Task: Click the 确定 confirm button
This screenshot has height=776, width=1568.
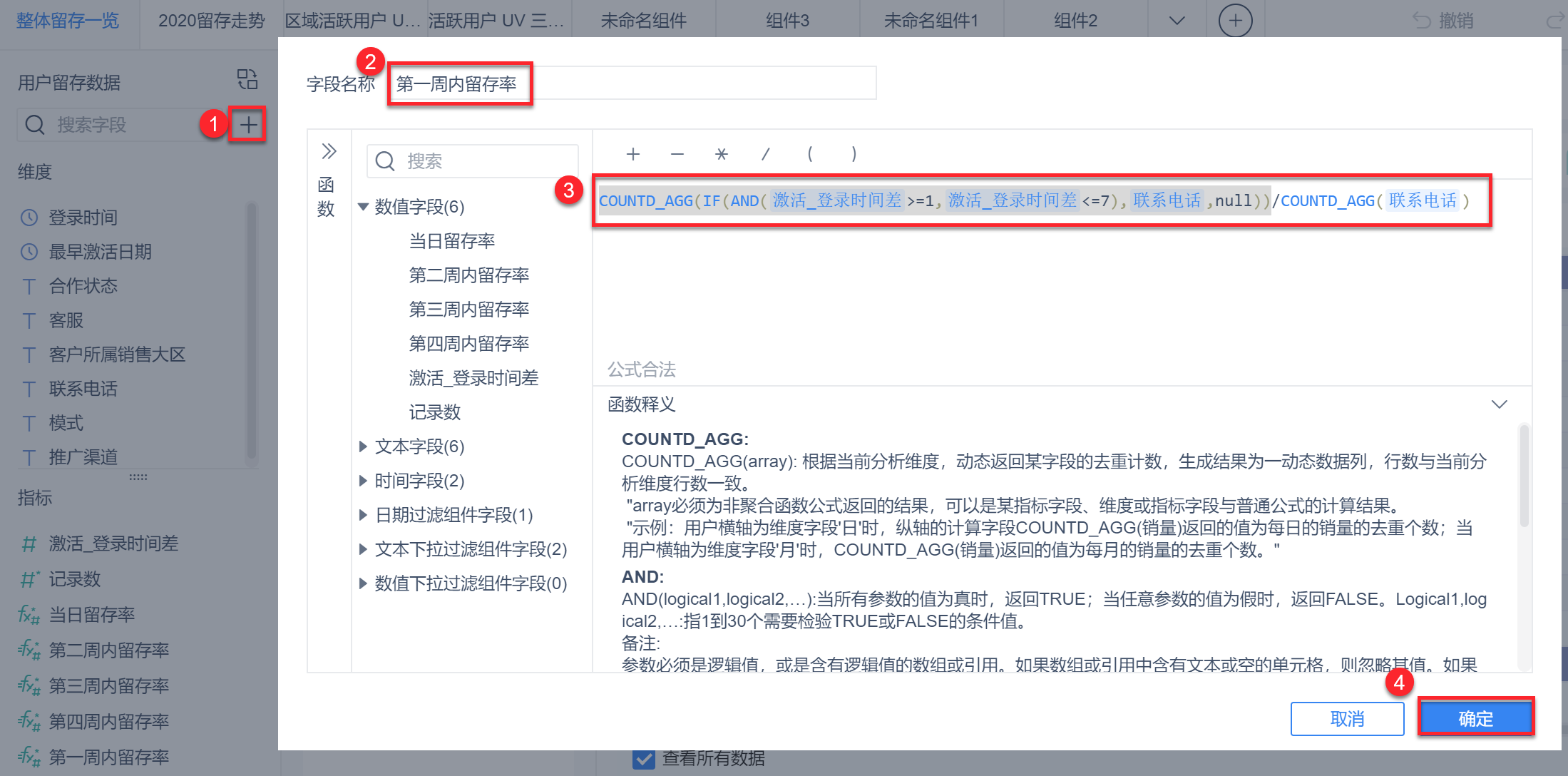Action: [1475, 718]
